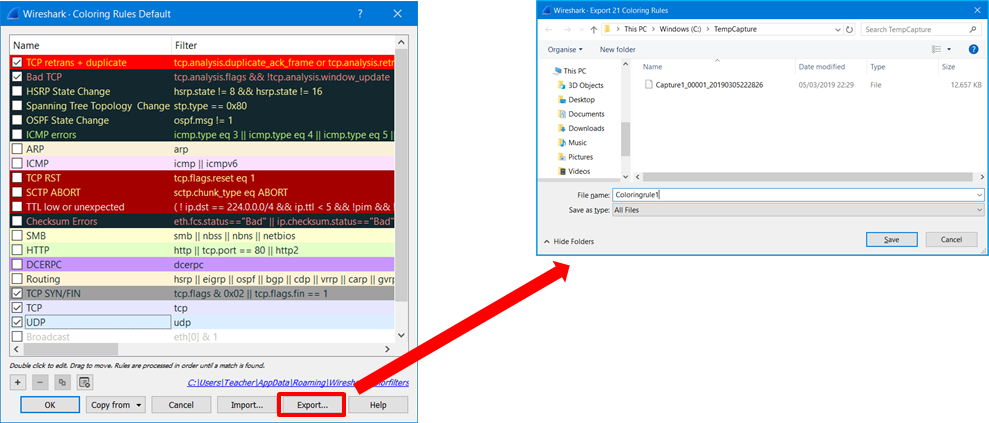Click the duplicate rule icon beside the minus

coord(62,381)
